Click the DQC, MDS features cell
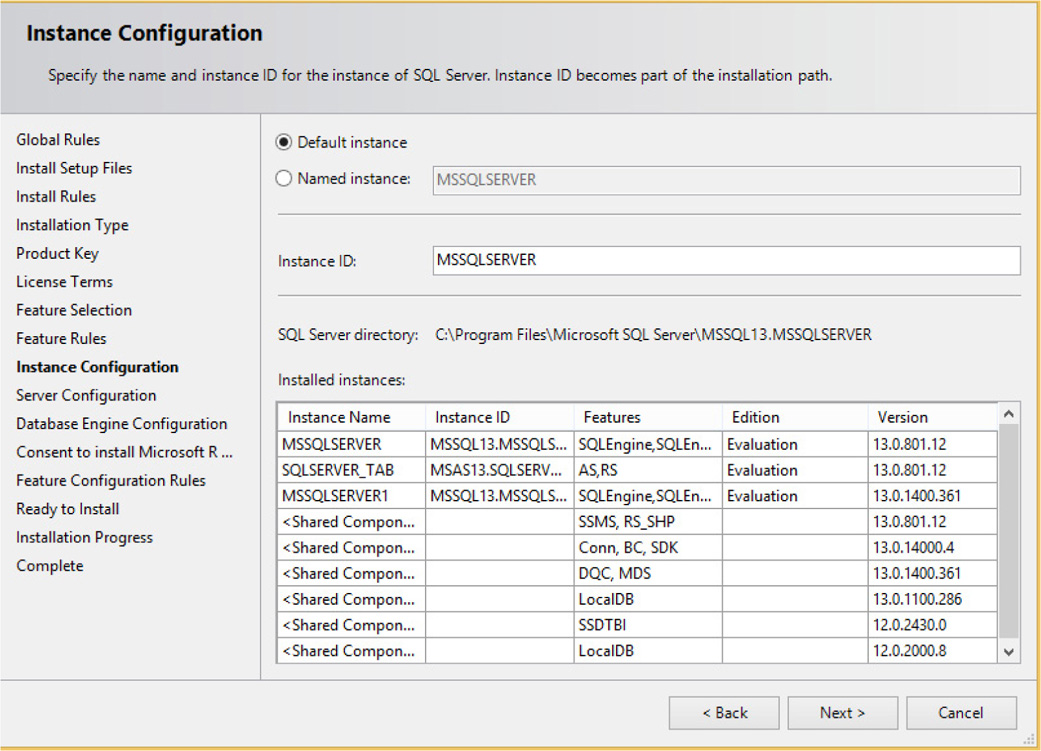1041x751 pixels. click(x=648, y=574)
